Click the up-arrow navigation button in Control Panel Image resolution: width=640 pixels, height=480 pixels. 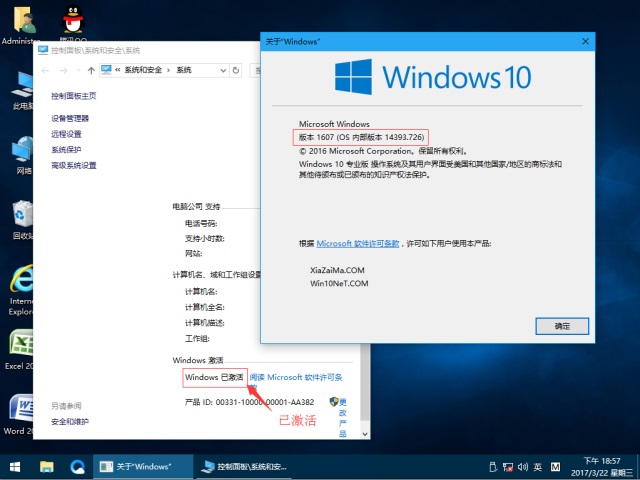[91, 70]
